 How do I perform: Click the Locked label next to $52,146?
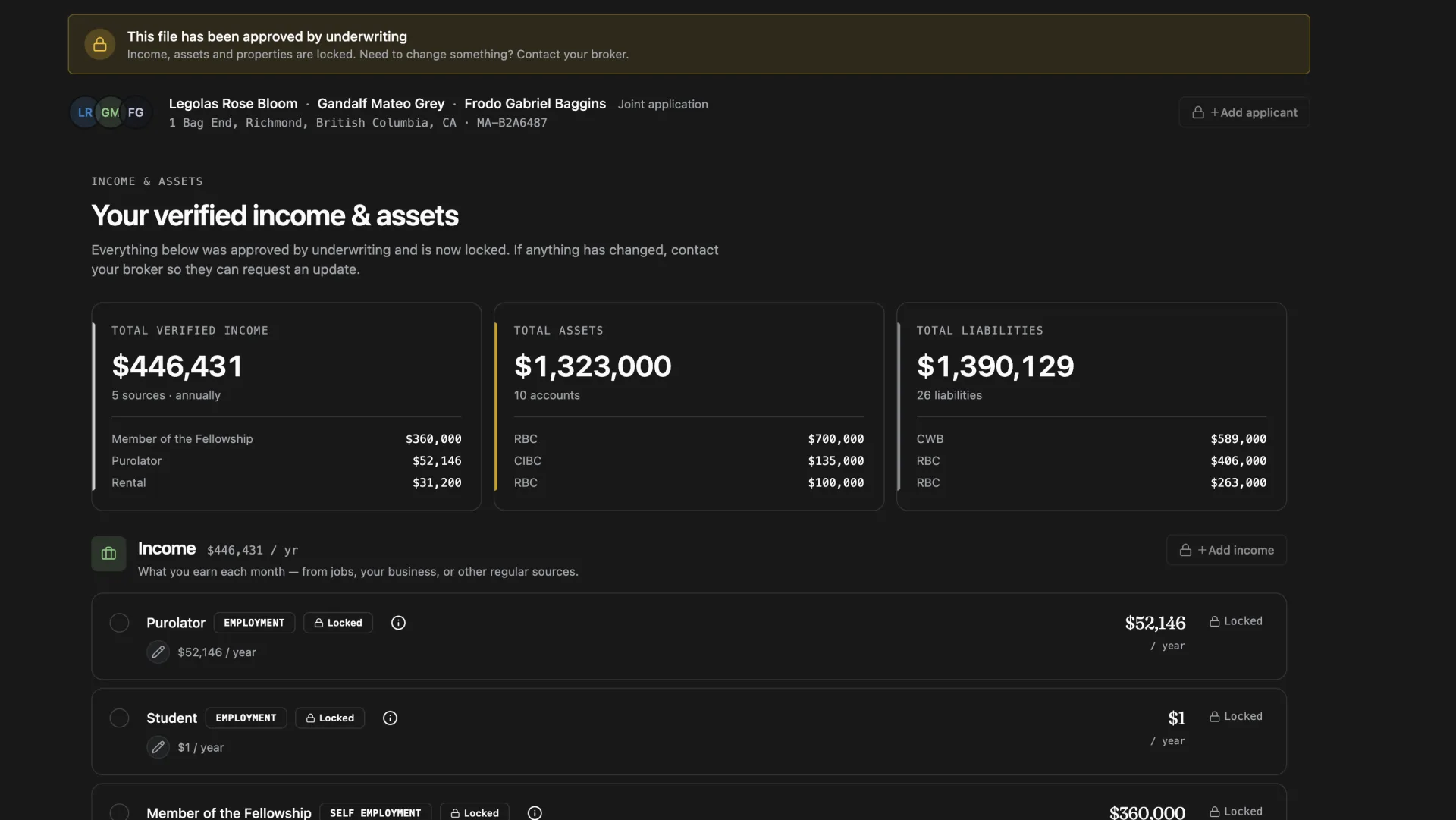[1236, 621]
